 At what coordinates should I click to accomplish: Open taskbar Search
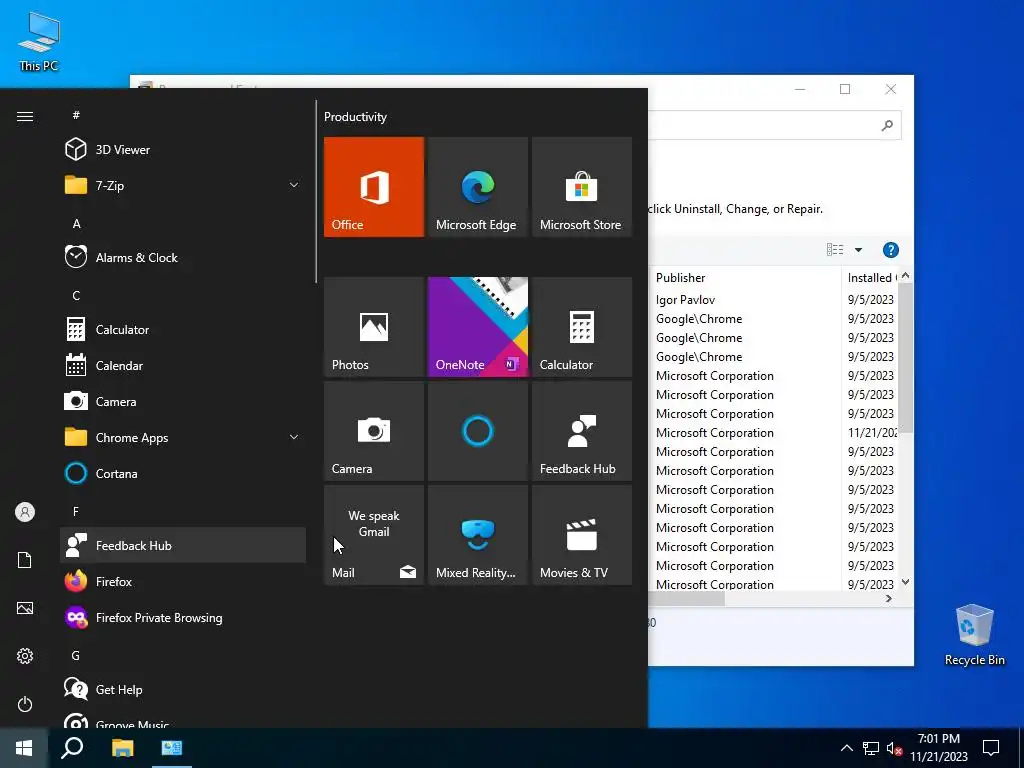point(72,748)
